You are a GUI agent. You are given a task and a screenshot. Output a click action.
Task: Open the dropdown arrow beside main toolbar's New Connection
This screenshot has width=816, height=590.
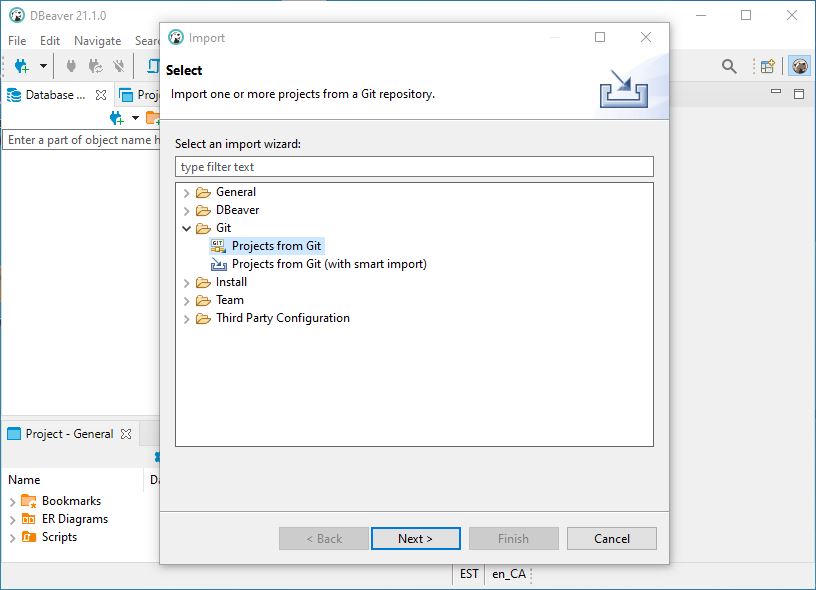click(x=43, y=66)
